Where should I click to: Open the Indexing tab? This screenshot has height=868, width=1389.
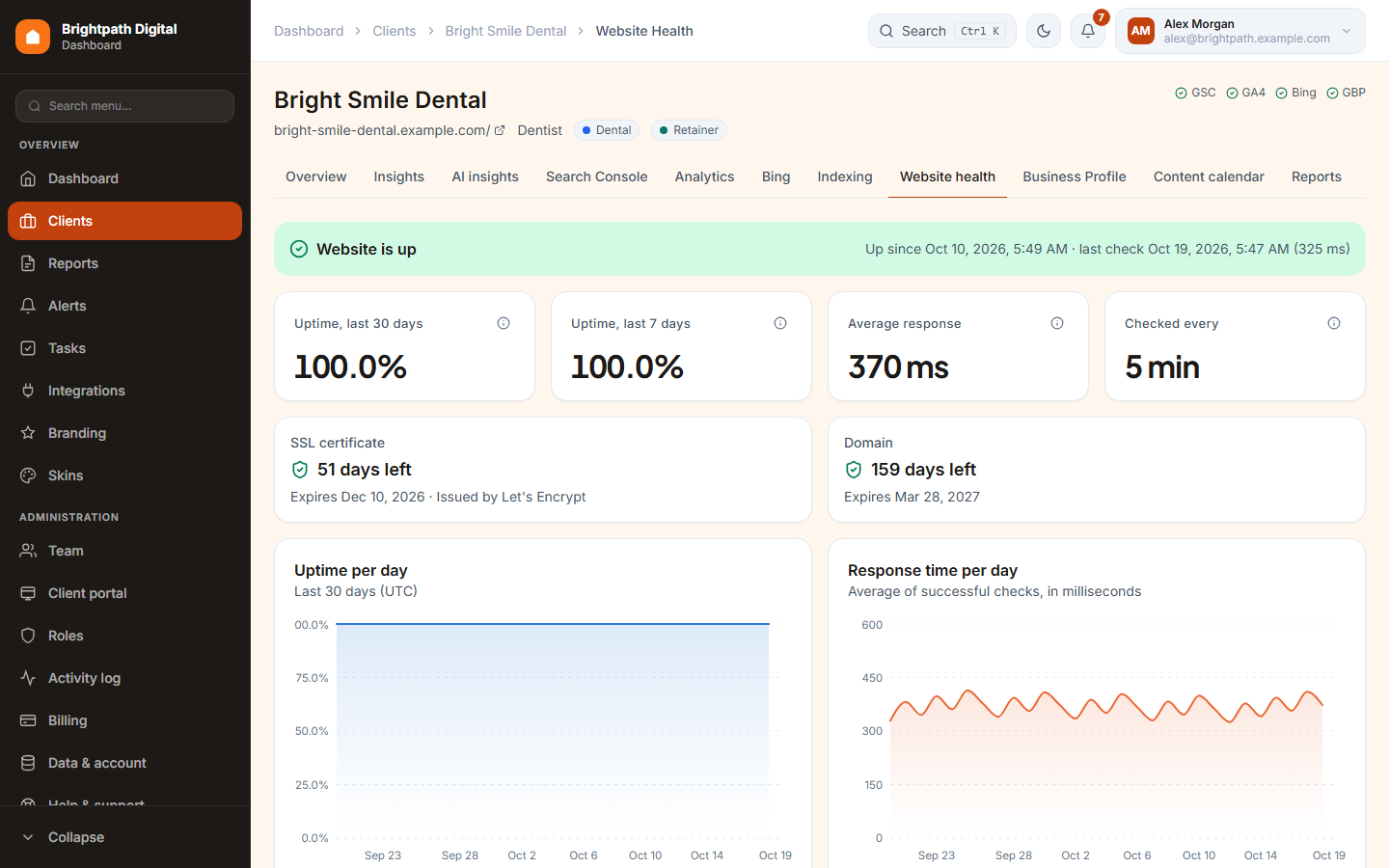pos(845,176)
